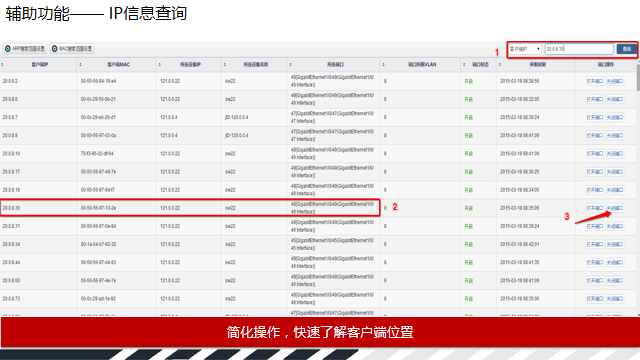Click the 客户端MAC column header
640x360 pixels.
pyautogui.click(x=118, y=64)
